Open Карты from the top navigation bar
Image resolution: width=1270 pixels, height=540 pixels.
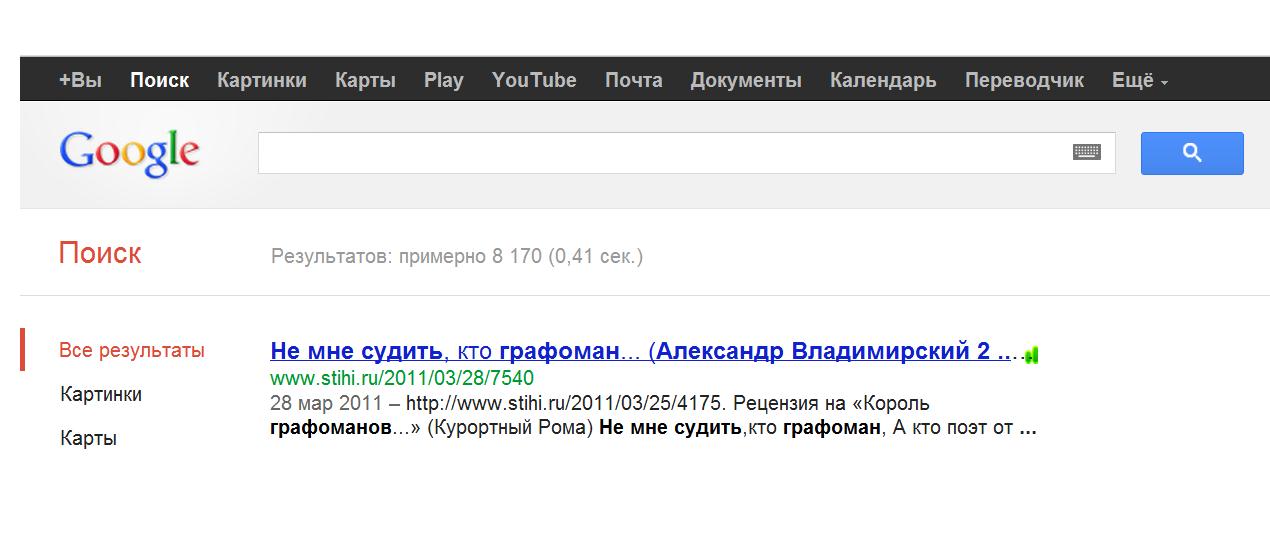[x=365, y=81]
